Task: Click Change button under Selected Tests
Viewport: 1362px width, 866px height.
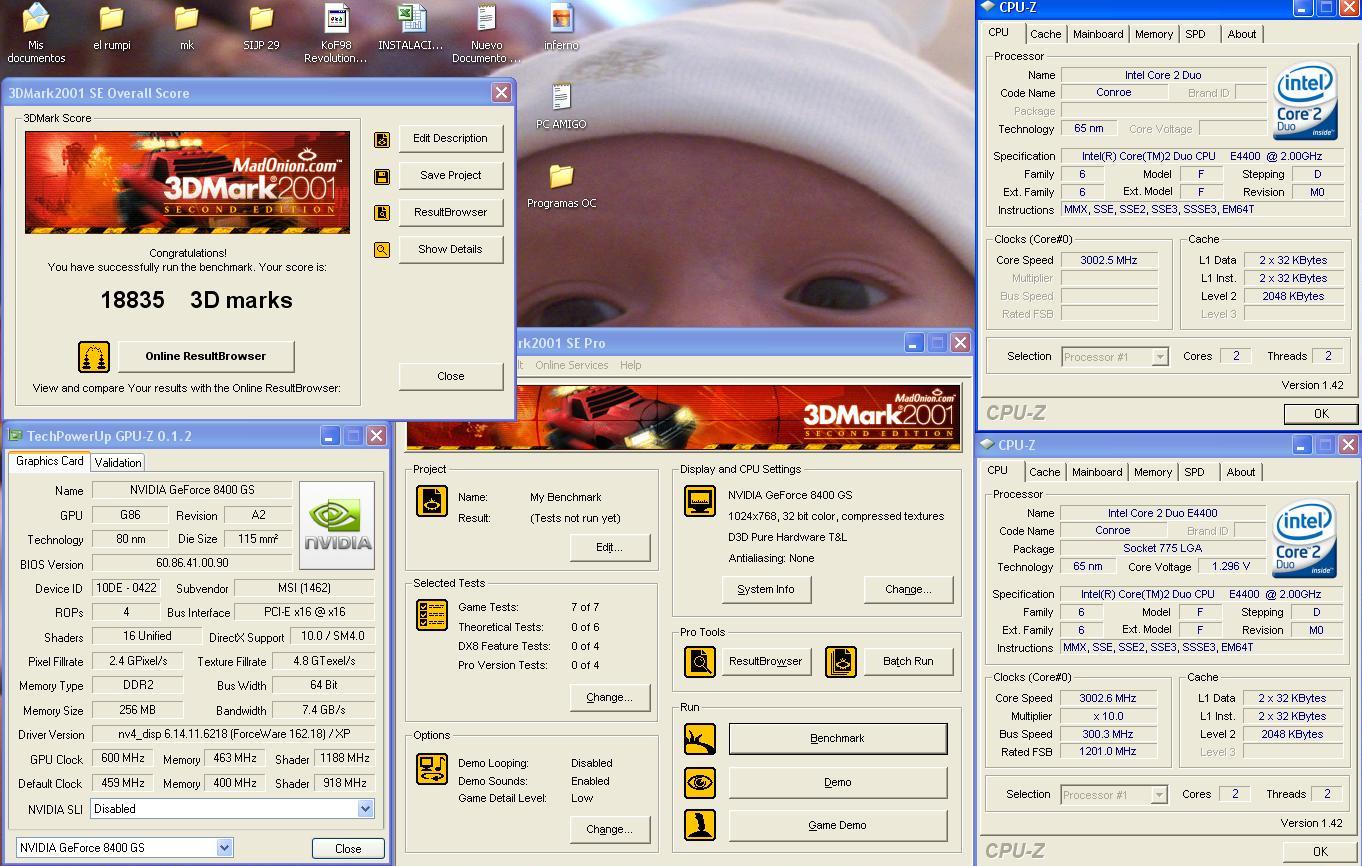Action: tap(610, 698)
